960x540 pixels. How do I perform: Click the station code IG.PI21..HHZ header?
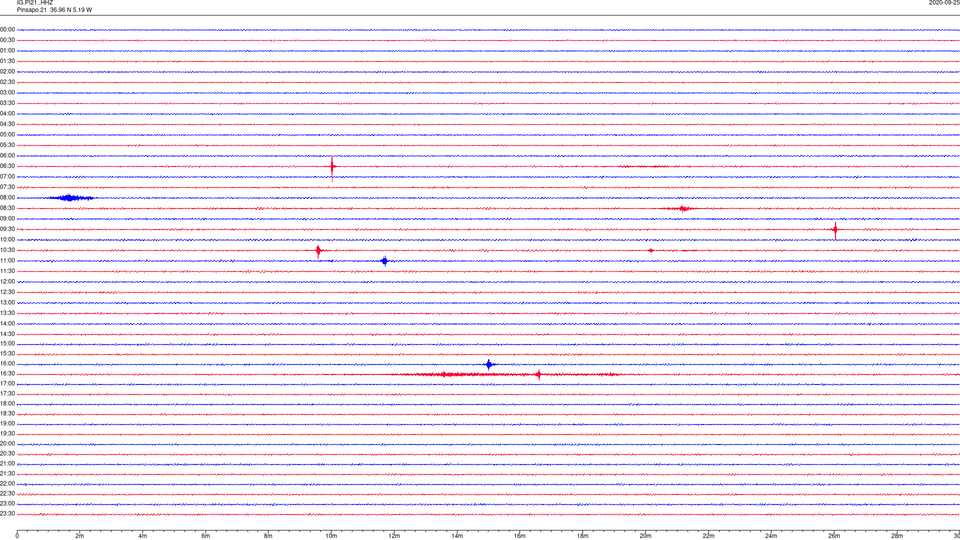coord(35,3)
